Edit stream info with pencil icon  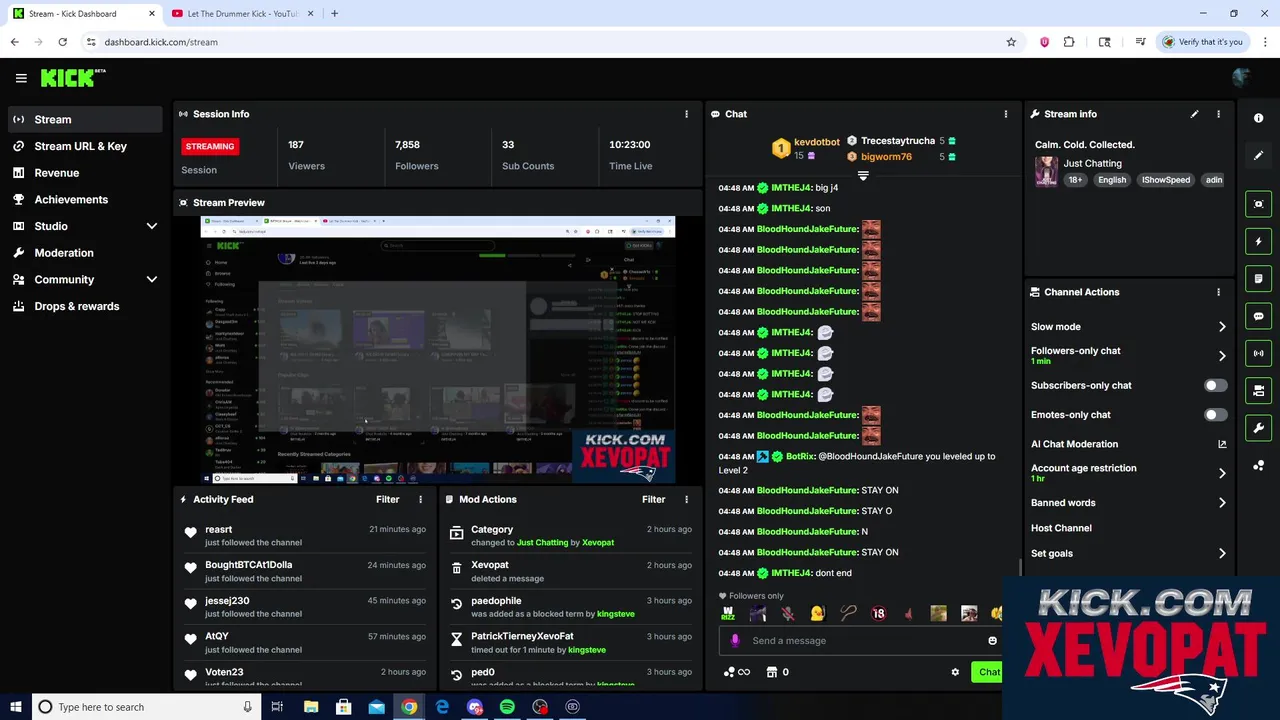point(1194,114)
